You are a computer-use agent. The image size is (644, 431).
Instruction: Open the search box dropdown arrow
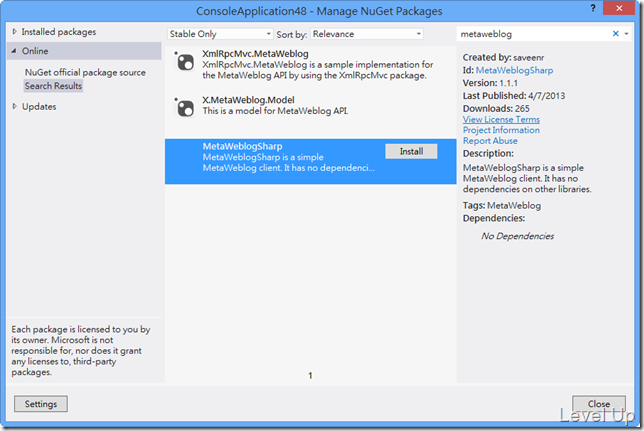626,34
